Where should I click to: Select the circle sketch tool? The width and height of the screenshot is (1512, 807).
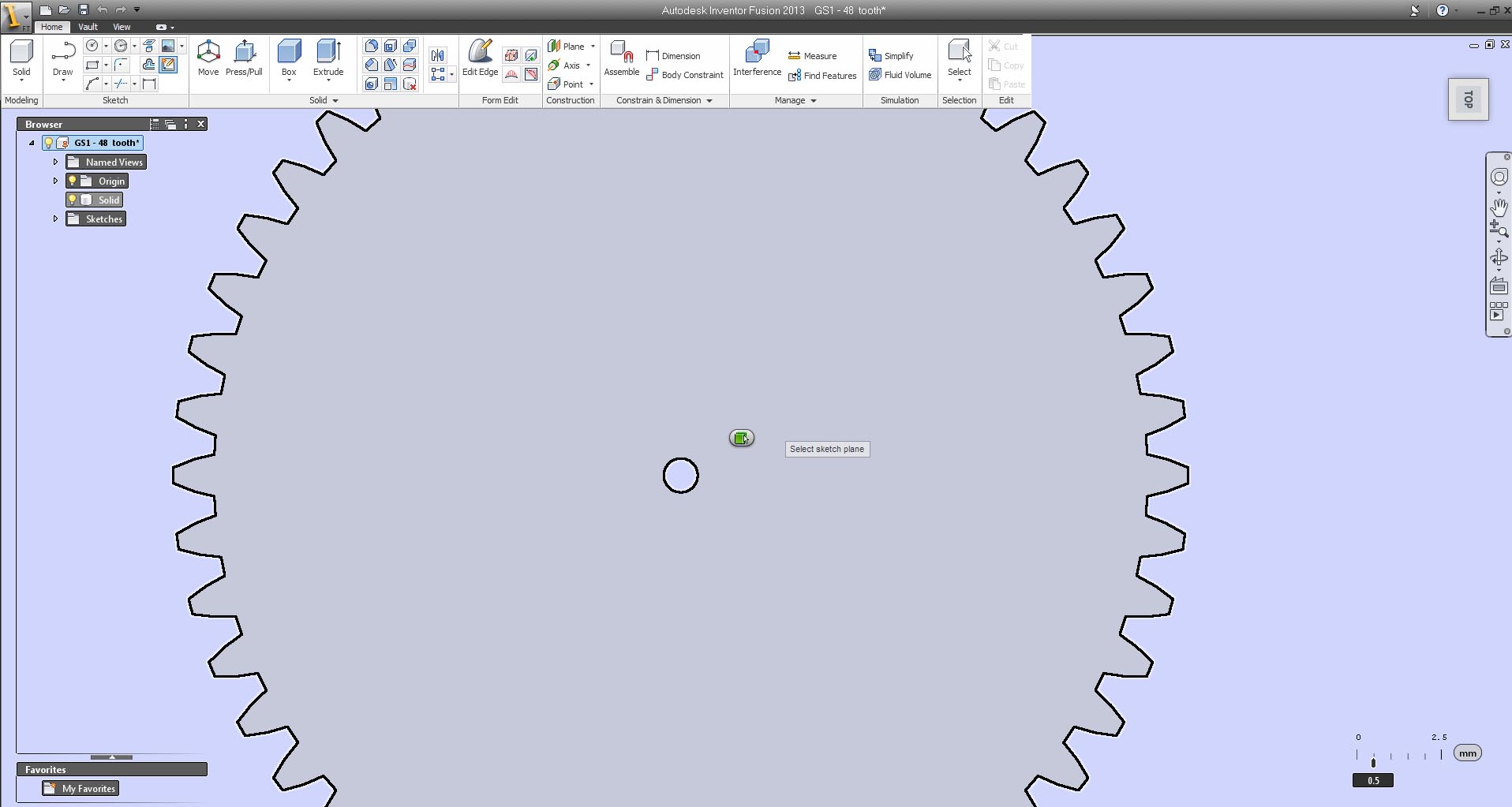[92, 46]
